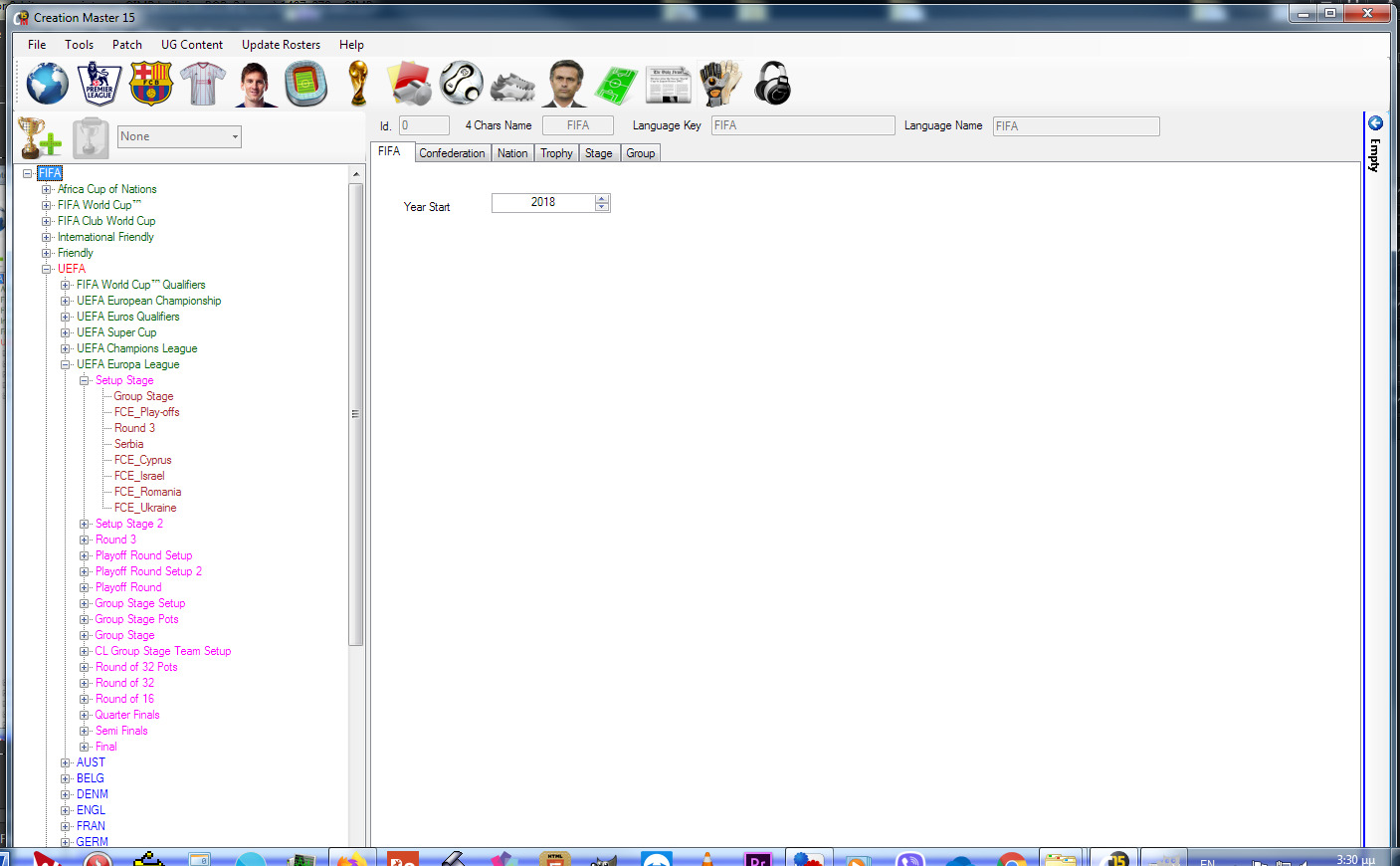Open the manager portrait icon
Image resolution: width=1400 pixels, height=866 pixels.
click(565, 84)
